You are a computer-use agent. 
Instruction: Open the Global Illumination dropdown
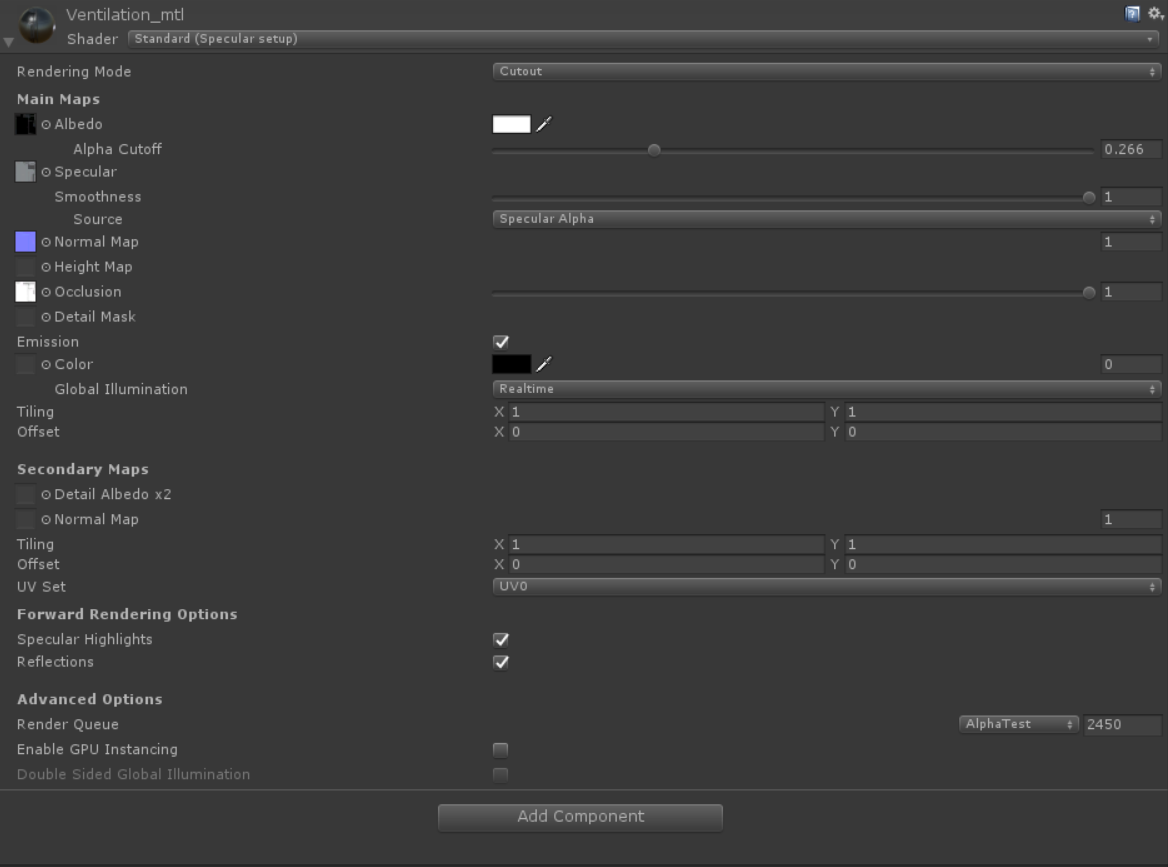(826, 388)
